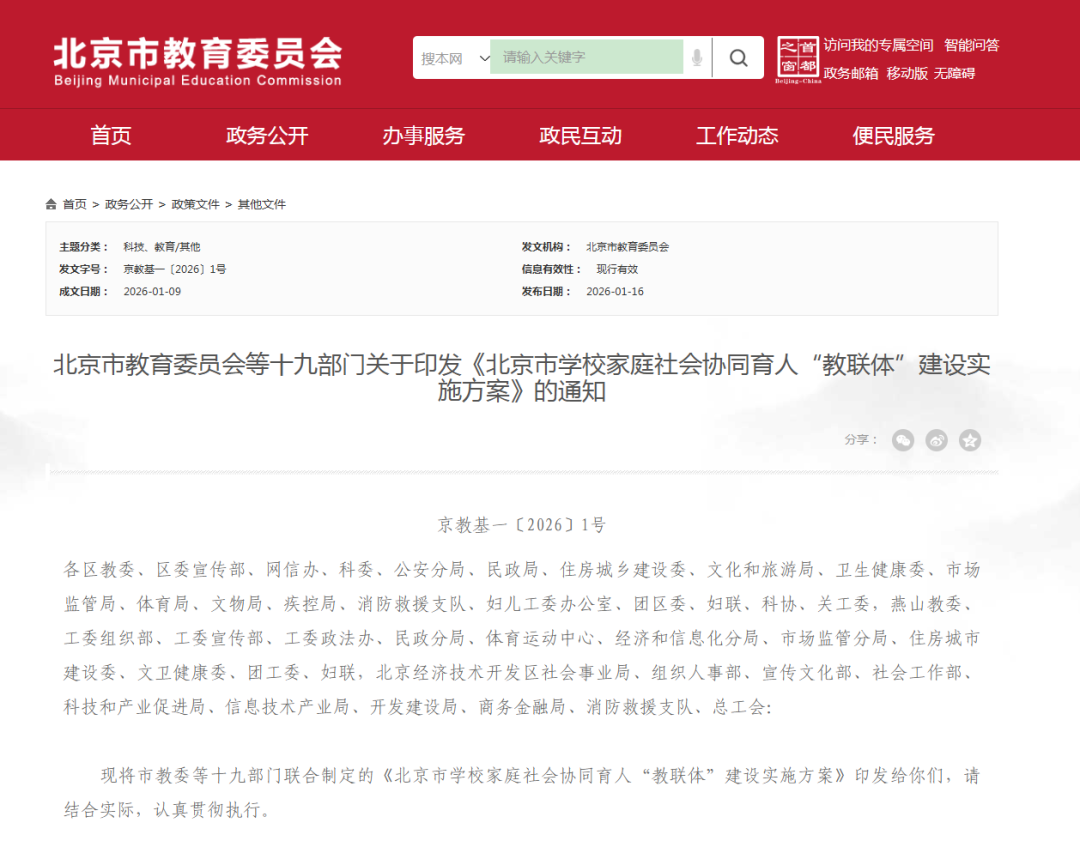
Task: Click the microphone voice search icon
Action: (x=697, y=58)
